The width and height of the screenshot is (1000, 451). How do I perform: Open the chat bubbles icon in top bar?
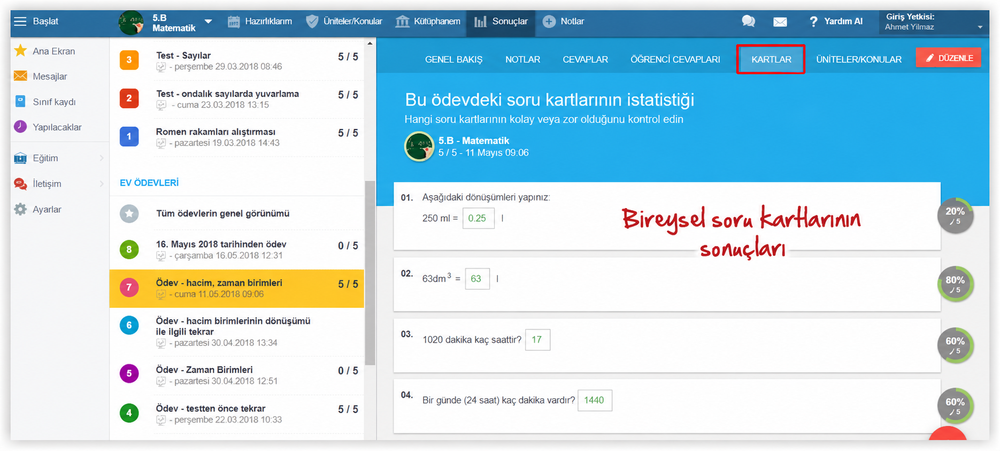[748, 21]
